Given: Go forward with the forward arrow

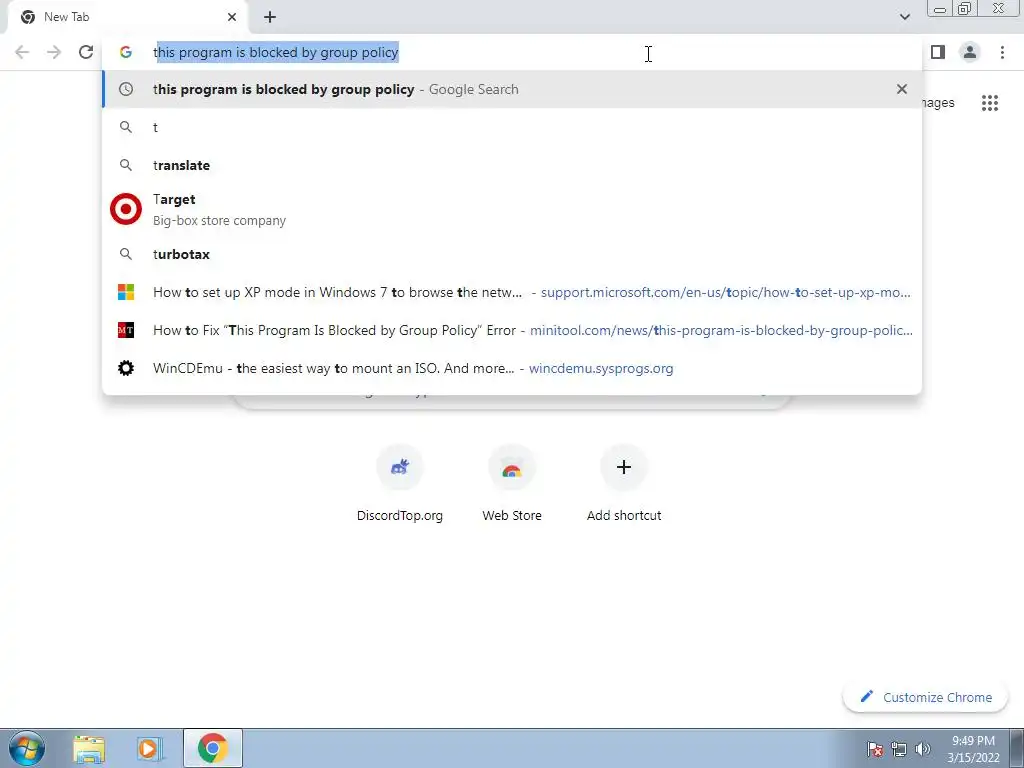Looking at the screenshot, I should [54, 52].
